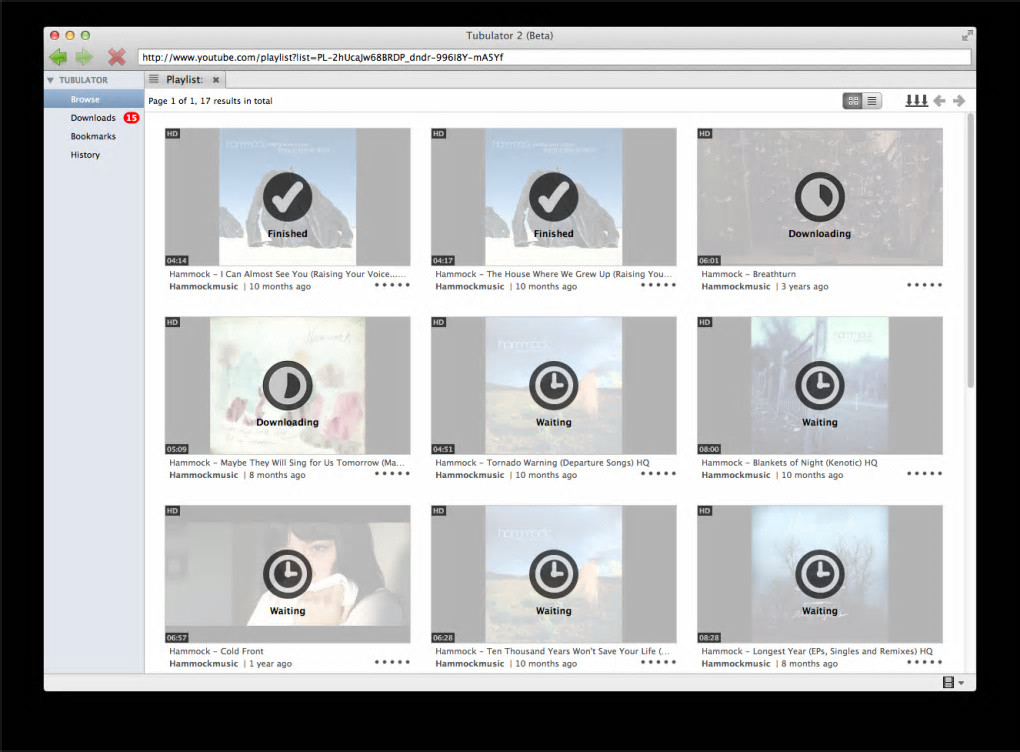Click the Hammock – Cold Front title
Image resolution: width=1020 pixels, height=752 pixels.
coord(216,651)
